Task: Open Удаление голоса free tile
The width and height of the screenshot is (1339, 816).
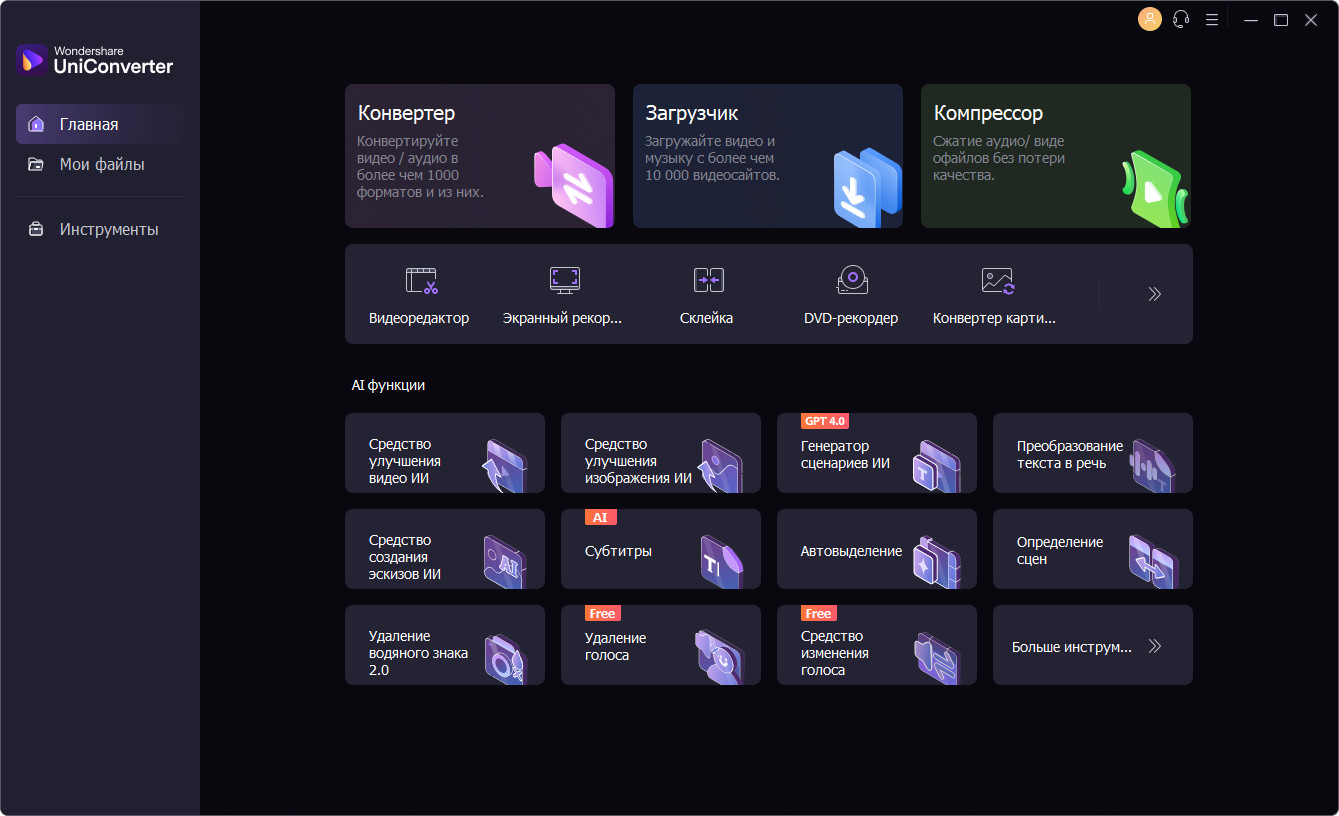Action: pyautogui.click(x=661, y=645)
